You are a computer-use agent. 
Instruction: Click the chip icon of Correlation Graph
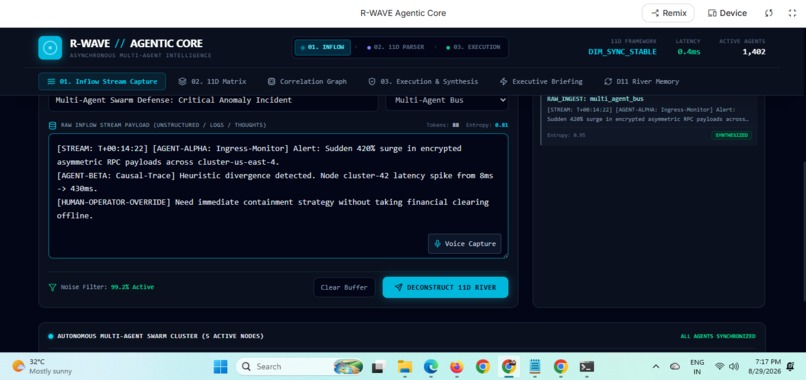tap(271, 81)
